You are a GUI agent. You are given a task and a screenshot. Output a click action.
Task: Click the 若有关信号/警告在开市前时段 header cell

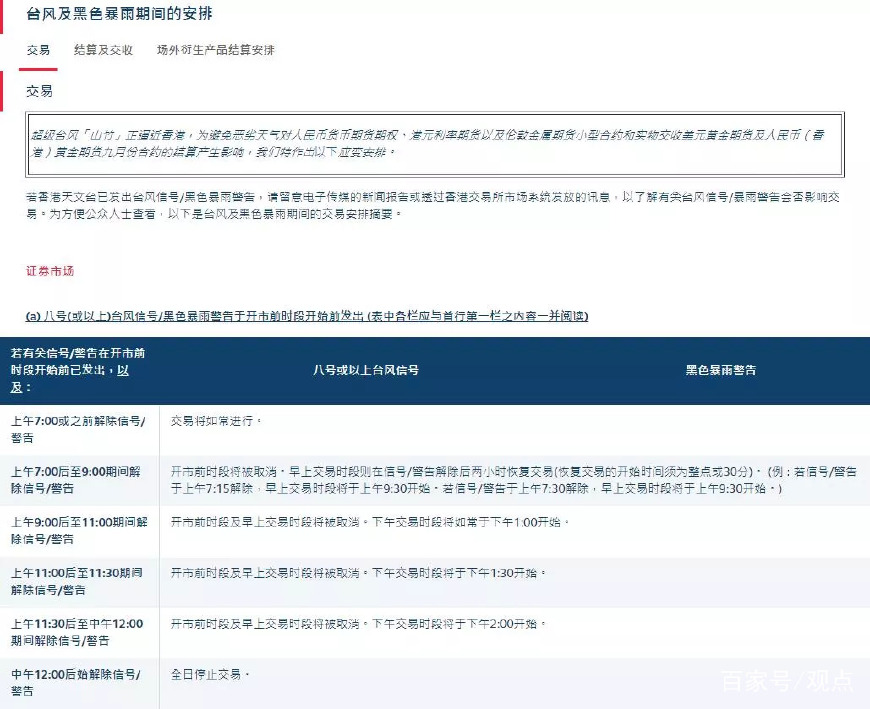(76, 370)
